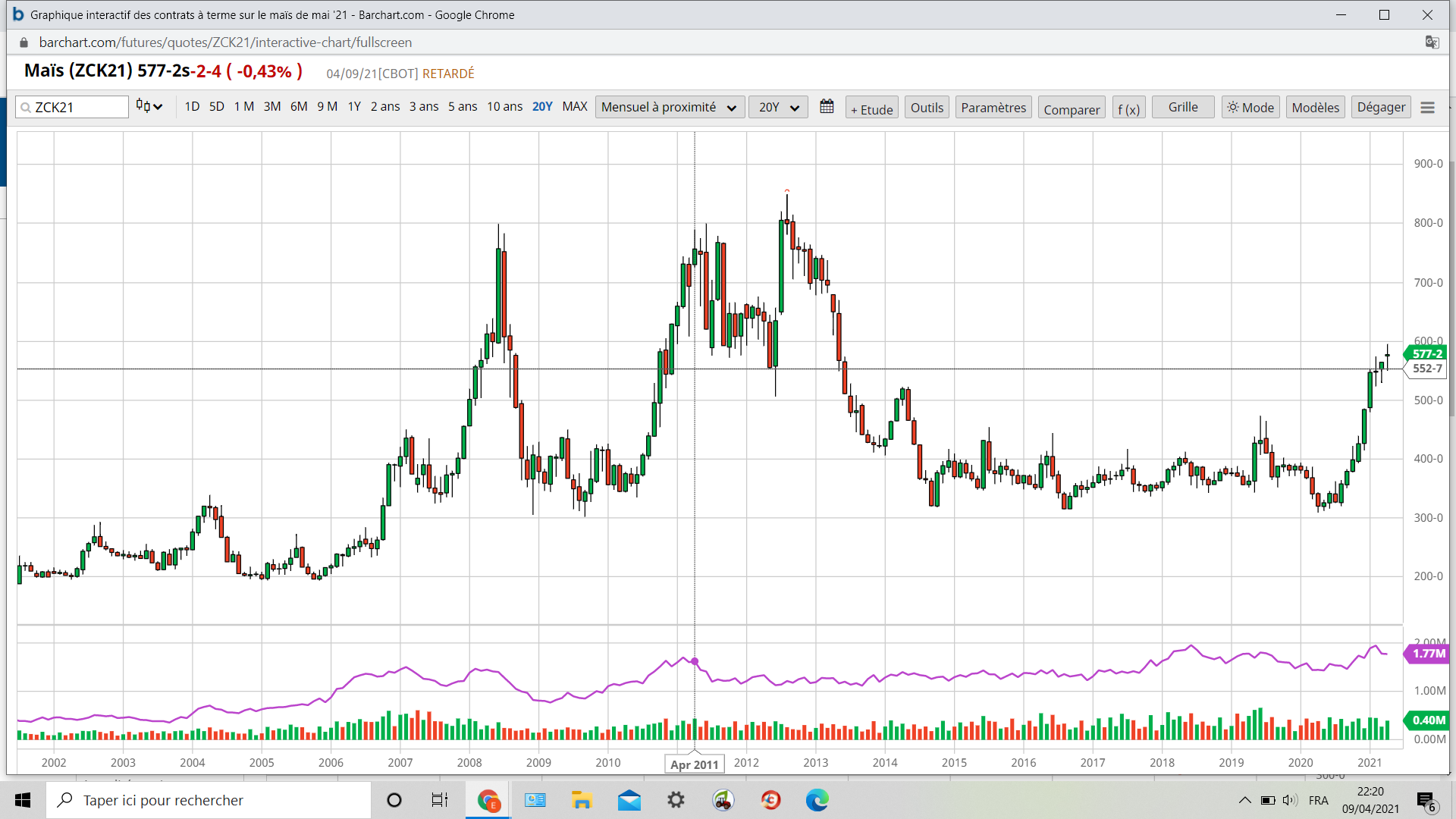
Task: Click the Comparer button
Action: pos(1071,108)
